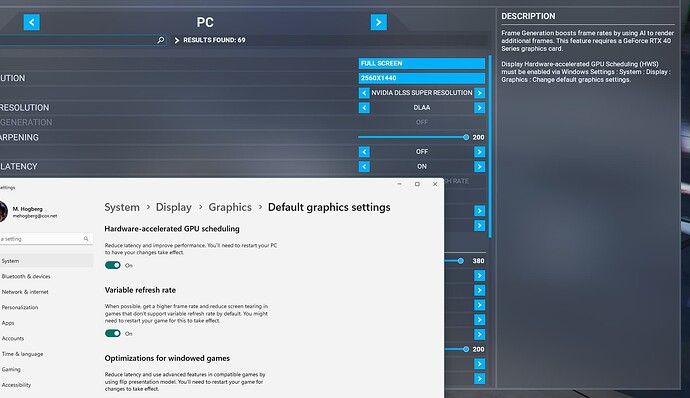Toggle Variable refresh rate switch

click(x=113, y=333)
